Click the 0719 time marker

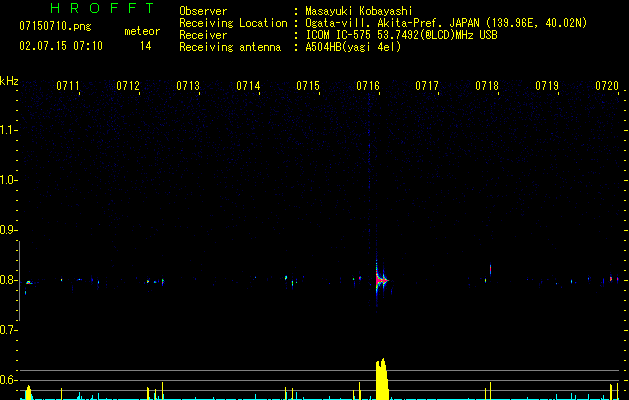[x=547, y=85]
